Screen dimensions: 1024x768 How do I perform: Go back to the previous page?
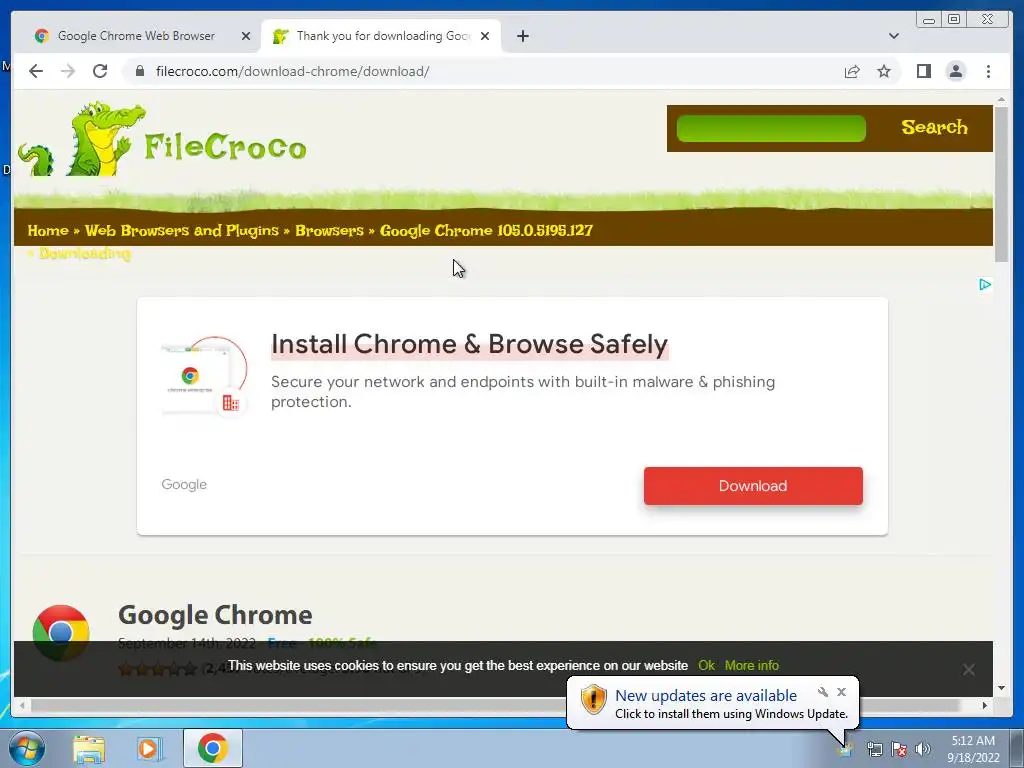(36, 71)
